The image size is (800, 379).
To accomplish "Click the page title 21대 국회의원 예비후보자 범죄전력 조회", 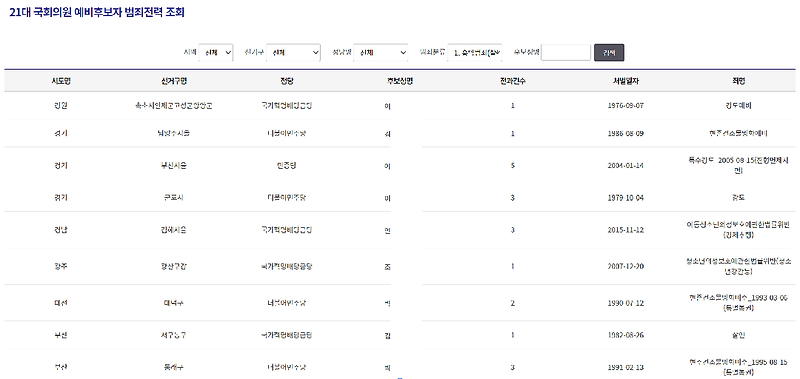I will 97,13.
